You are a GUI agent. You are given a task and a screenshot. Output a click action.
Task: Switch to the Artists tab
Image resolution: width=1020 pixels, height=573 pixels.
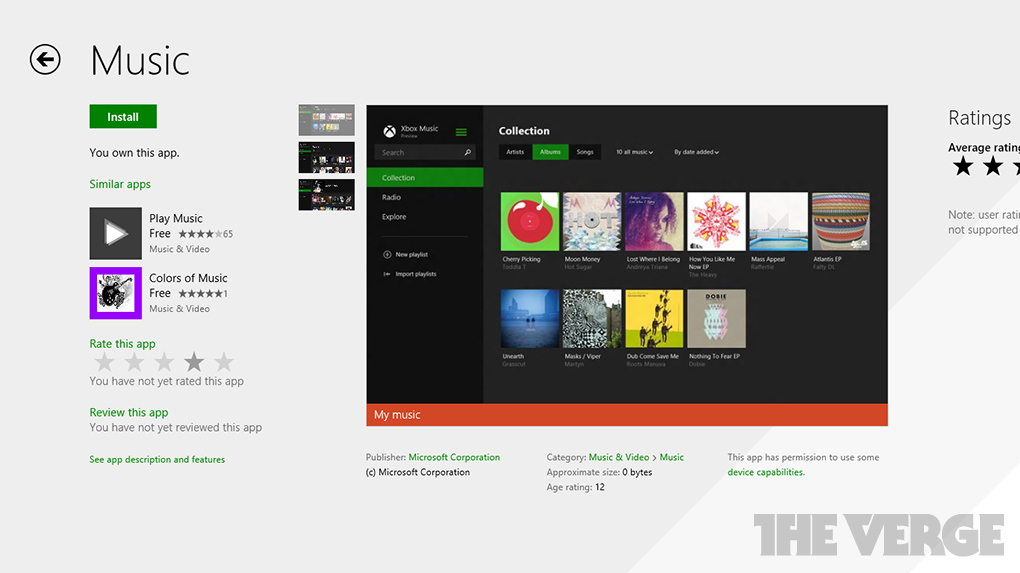click(x=515, y=152)
